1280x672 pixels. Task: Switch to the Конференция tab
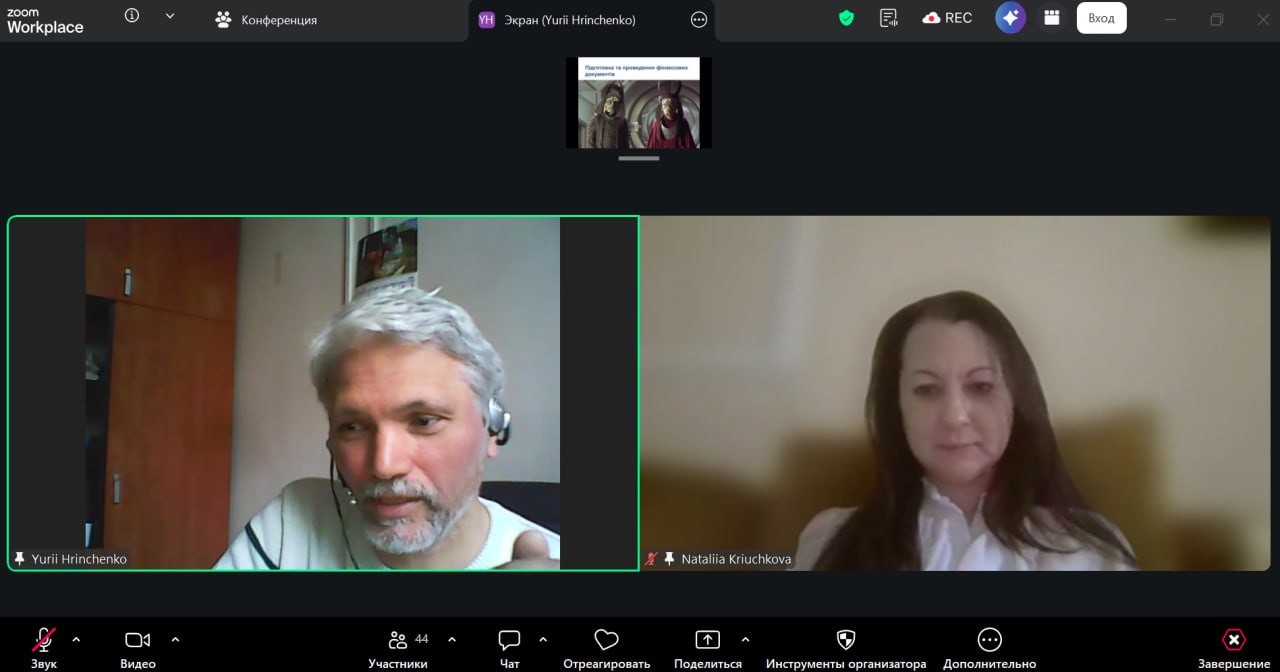267,20
